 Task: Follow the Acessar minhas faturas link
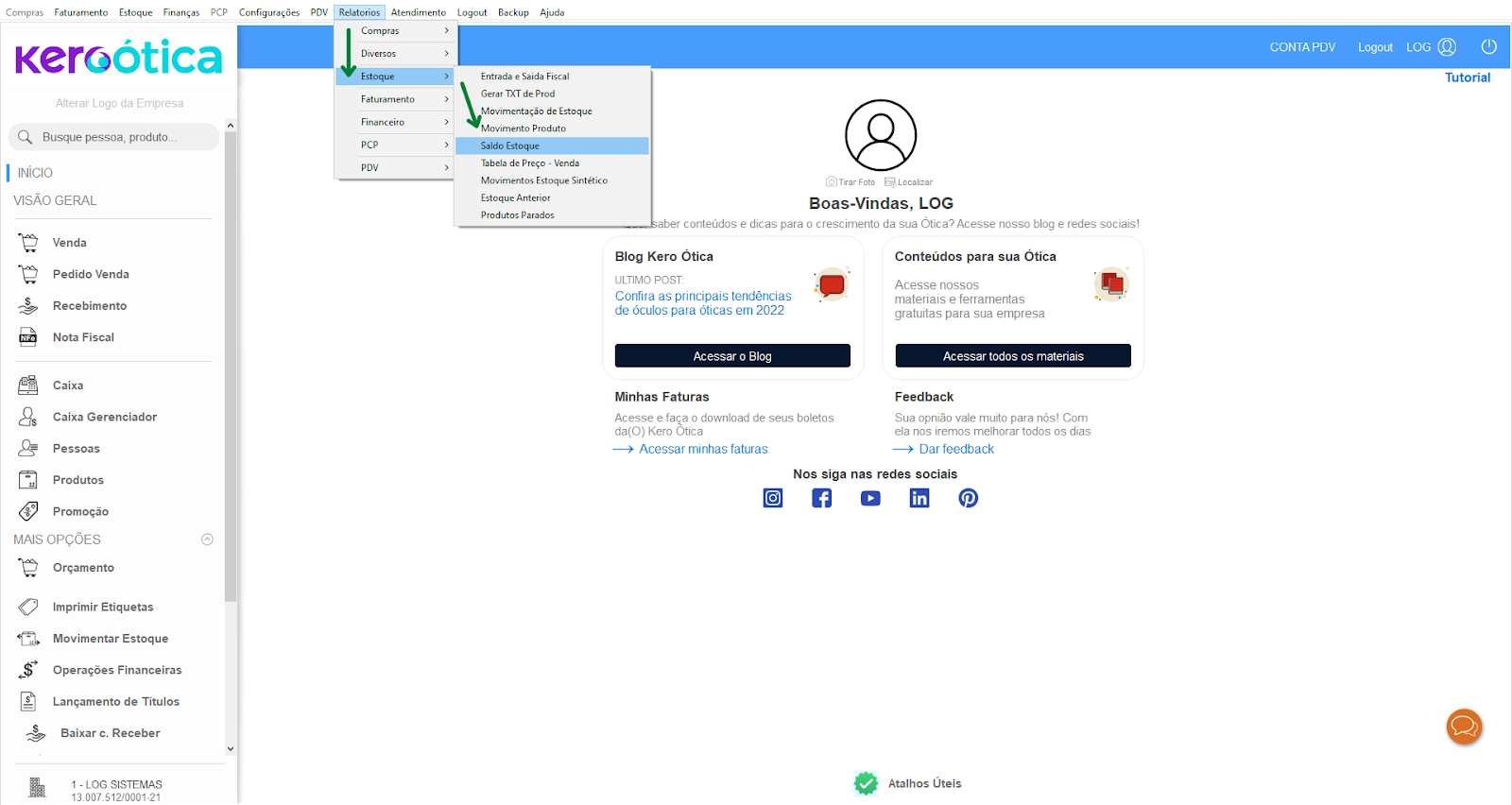[703, 450]
